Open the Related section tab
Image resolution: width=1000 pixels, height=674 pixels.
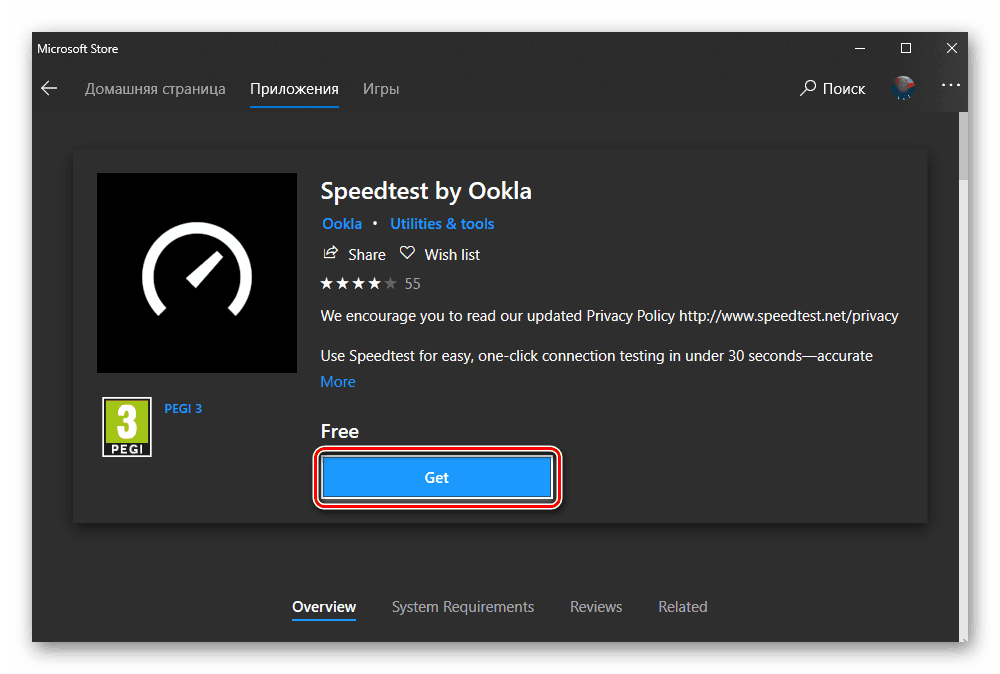pyautogui.click(x=683, y=607)
